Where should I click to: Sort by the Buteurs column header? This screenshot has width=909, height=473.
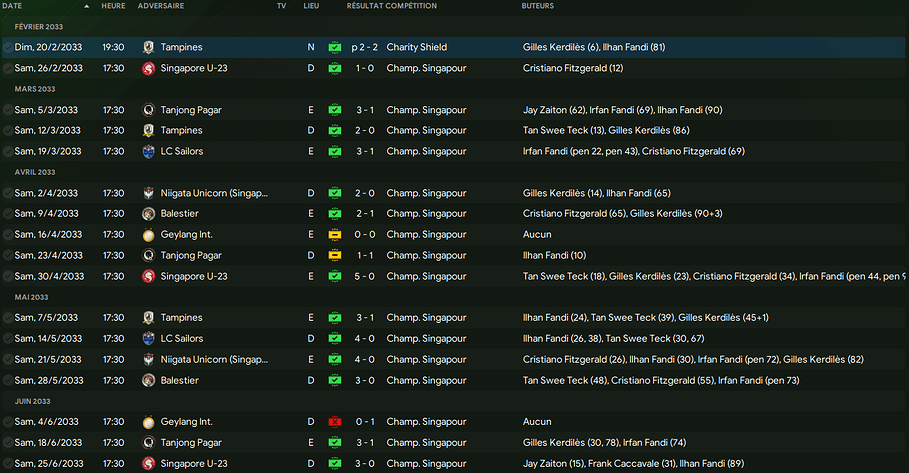[x=538, y=6]
